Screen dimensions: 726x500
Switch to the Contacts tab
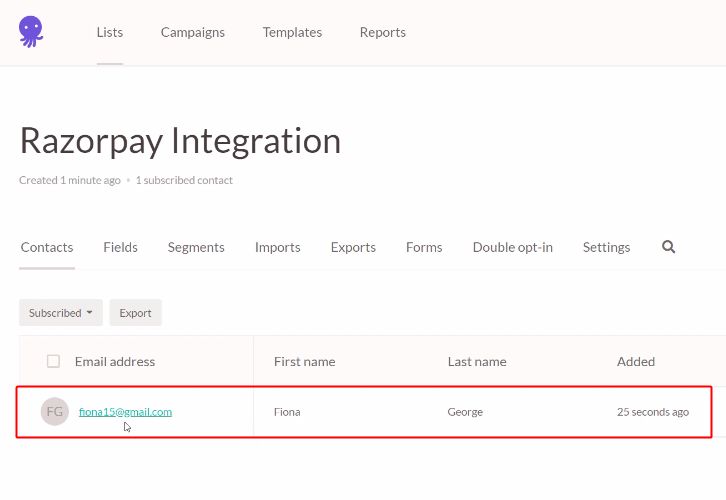[47, 247]
